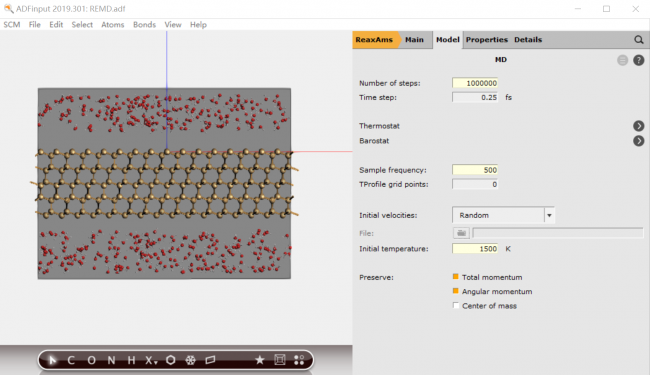650x375 pixels.
Task: Click the MD panel heading
Action: click(x=501, y=60)
